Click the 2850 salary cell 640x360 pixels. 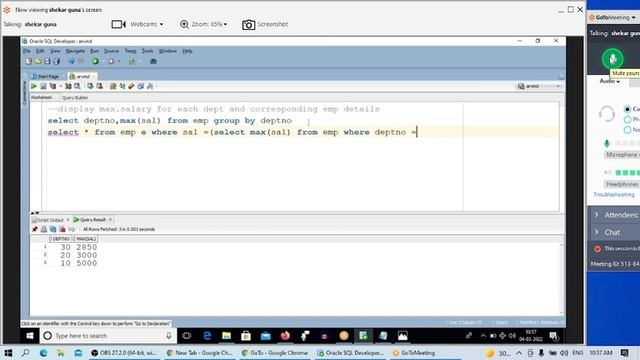(x=87, y=247)
